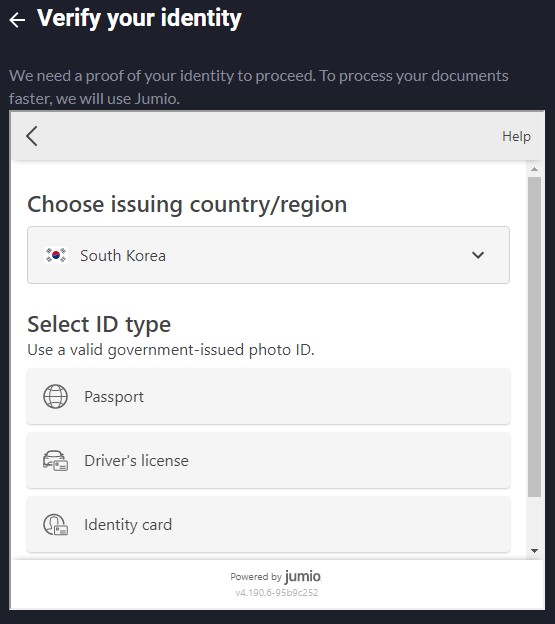This screenshot has height=624, width=555.
Task: Click the South Korea flag icon
Action: (56, 255)
